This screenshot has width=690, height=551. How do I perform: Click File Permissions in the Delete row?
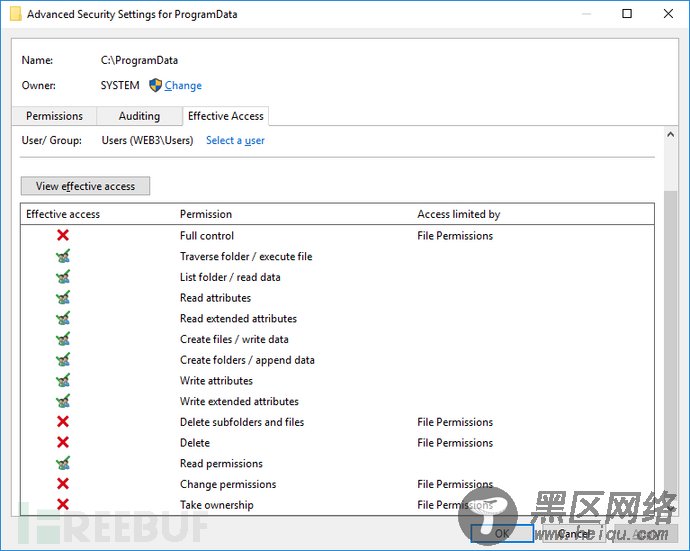(x=455, y=442)
